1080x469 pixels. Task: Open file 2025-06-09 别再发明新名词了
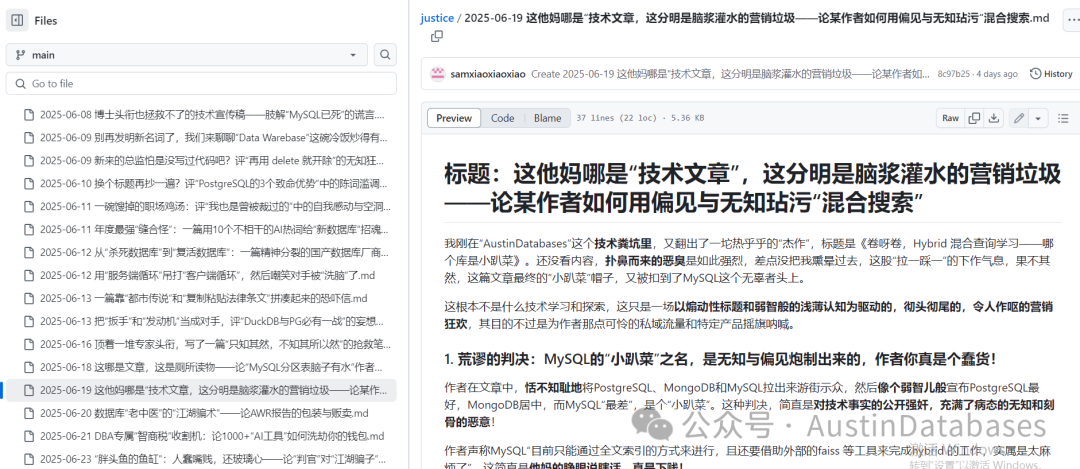[x=201, y=138]
